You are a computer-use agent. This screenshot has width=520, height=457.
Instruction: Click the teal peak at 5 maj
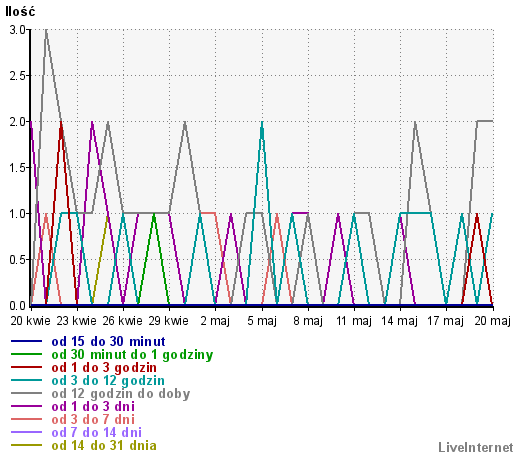coord(262,123)
